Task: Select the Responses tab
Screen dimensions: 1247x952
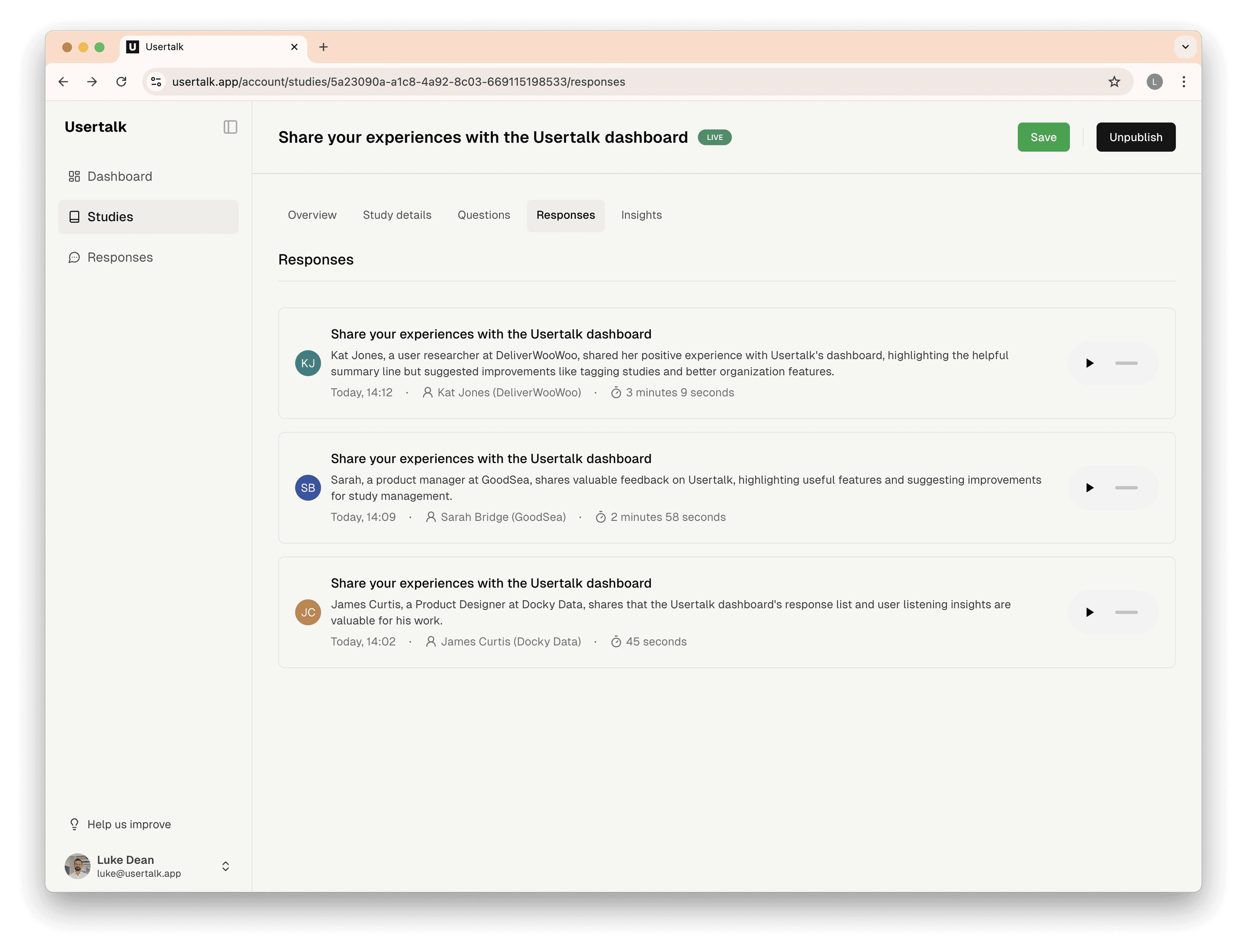Action: [x=565, y=215]
